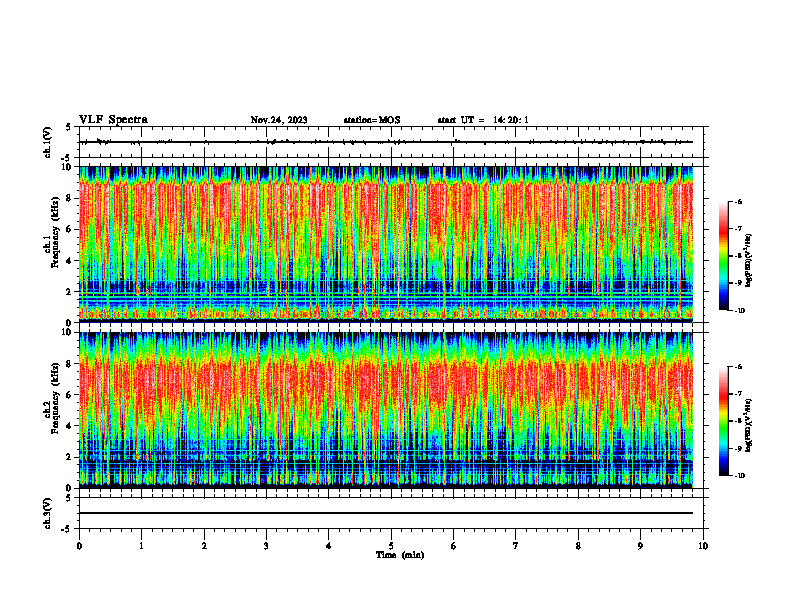Click the time axis tick label "8"
The height and width of the screenshot is (612, 792).
[x=578, y=546]
